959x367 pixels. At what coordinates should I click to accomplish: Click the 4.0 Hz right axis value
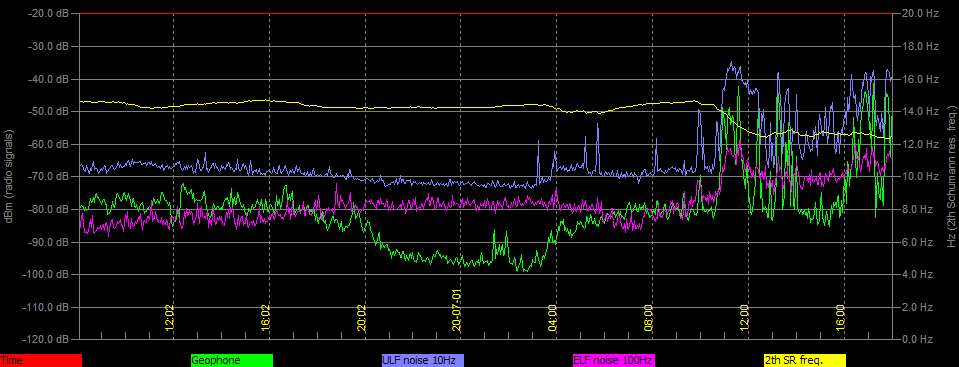[x=917, y=274]
